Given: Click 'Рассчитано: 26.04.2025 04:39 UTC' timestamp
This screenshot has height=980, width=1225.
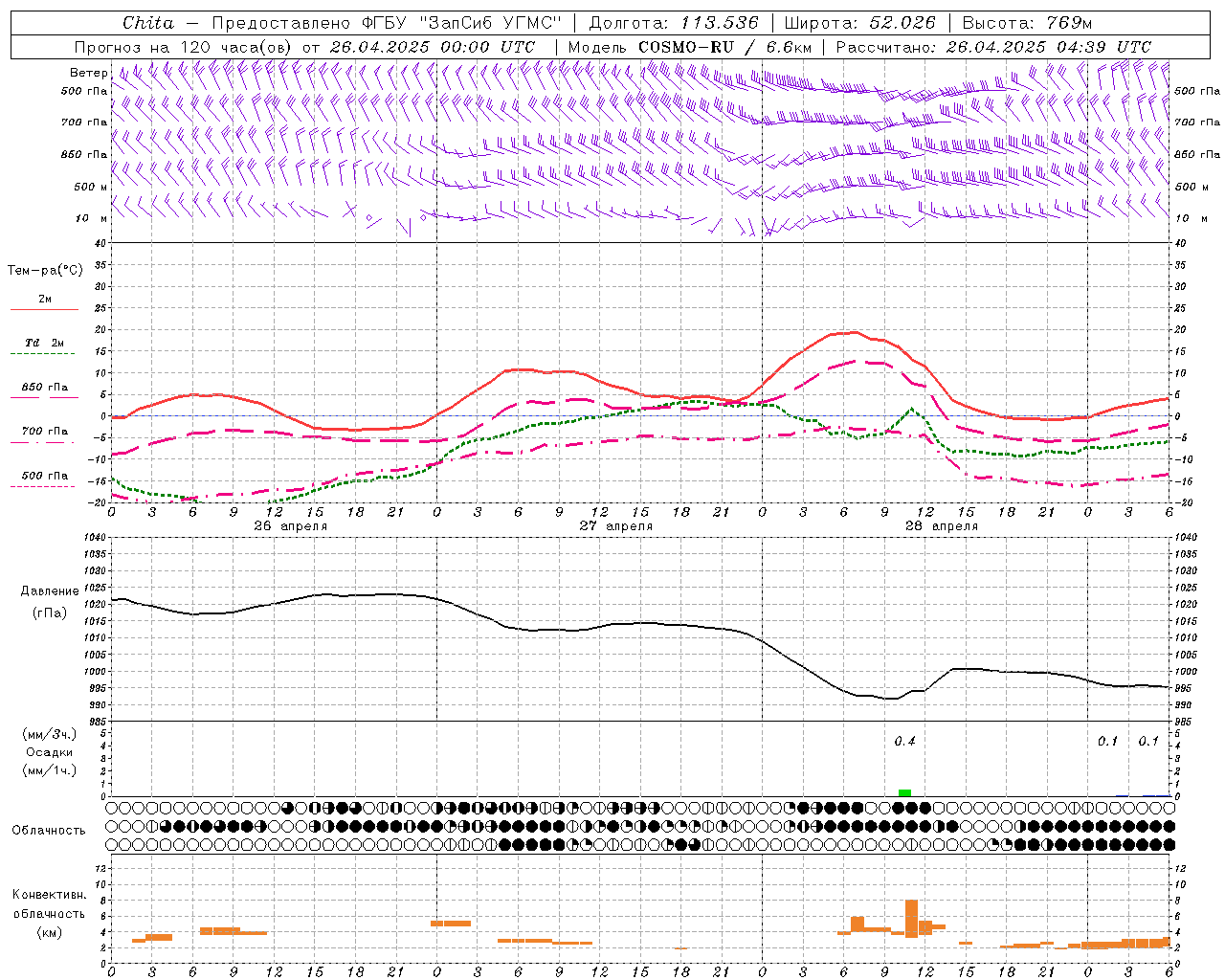Looking at the screenshot, I should coord(993,47).
